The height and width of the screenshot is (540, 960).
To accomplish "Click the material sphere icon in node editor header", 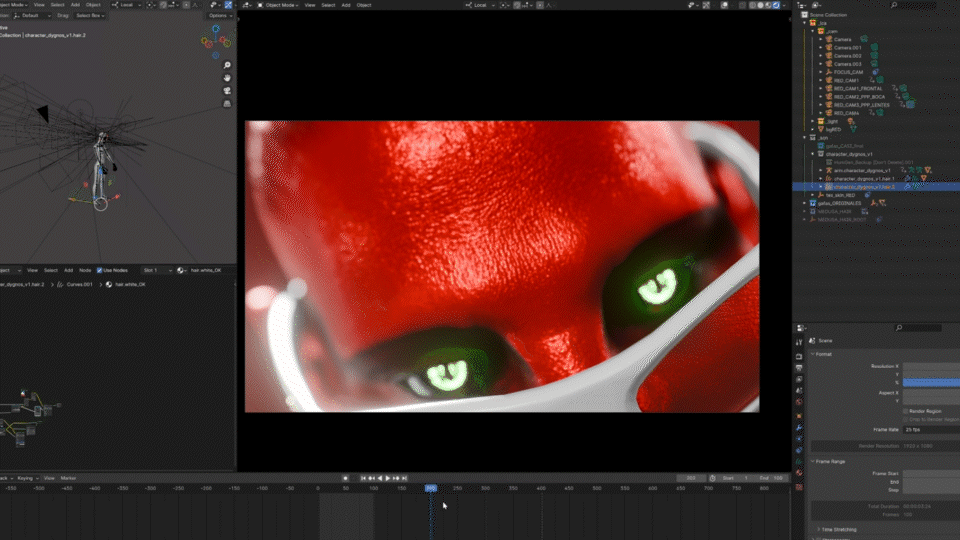I will tap(181, 270).
